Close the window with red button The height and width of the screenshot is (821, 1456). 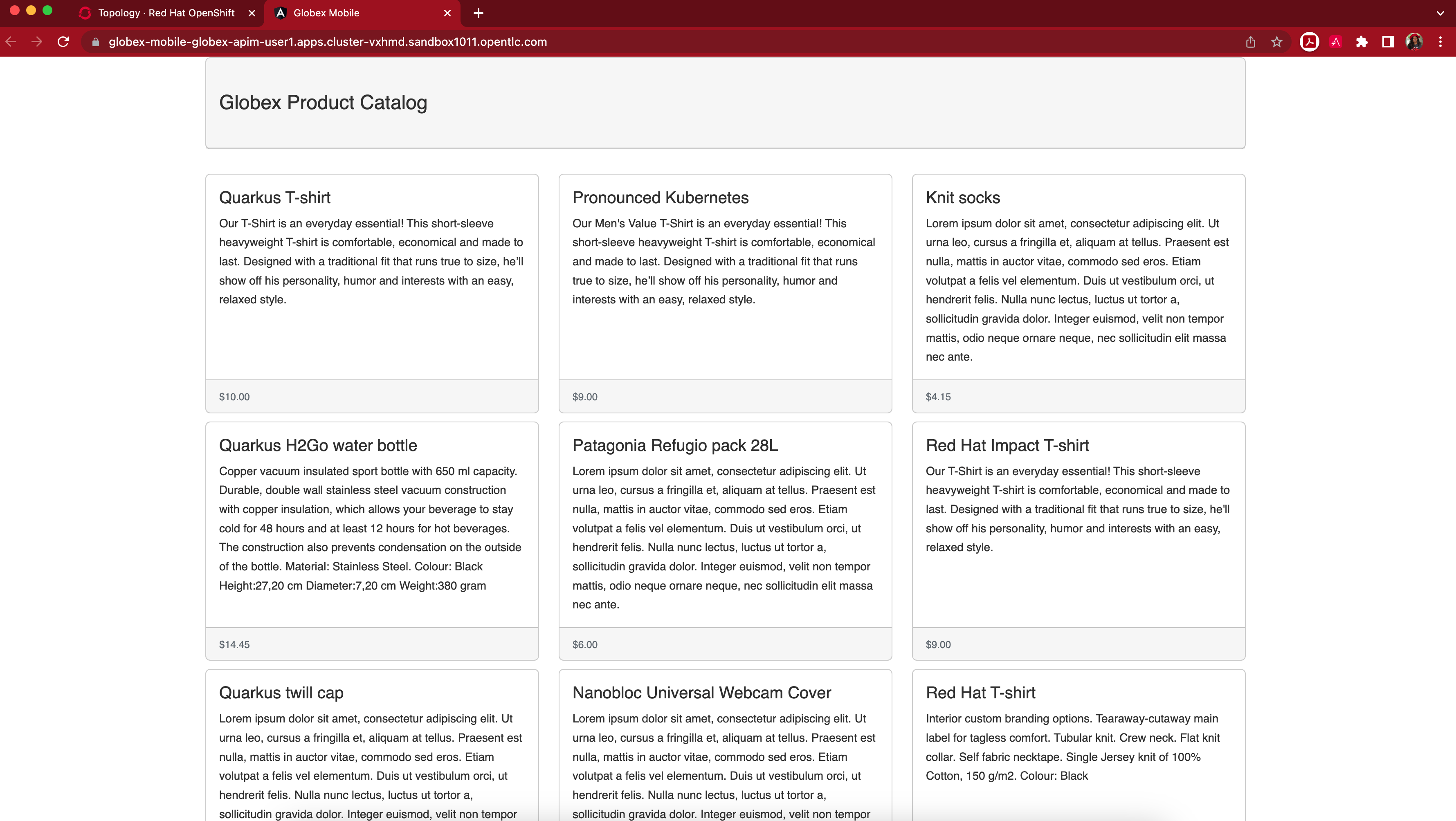click(15, 10)
